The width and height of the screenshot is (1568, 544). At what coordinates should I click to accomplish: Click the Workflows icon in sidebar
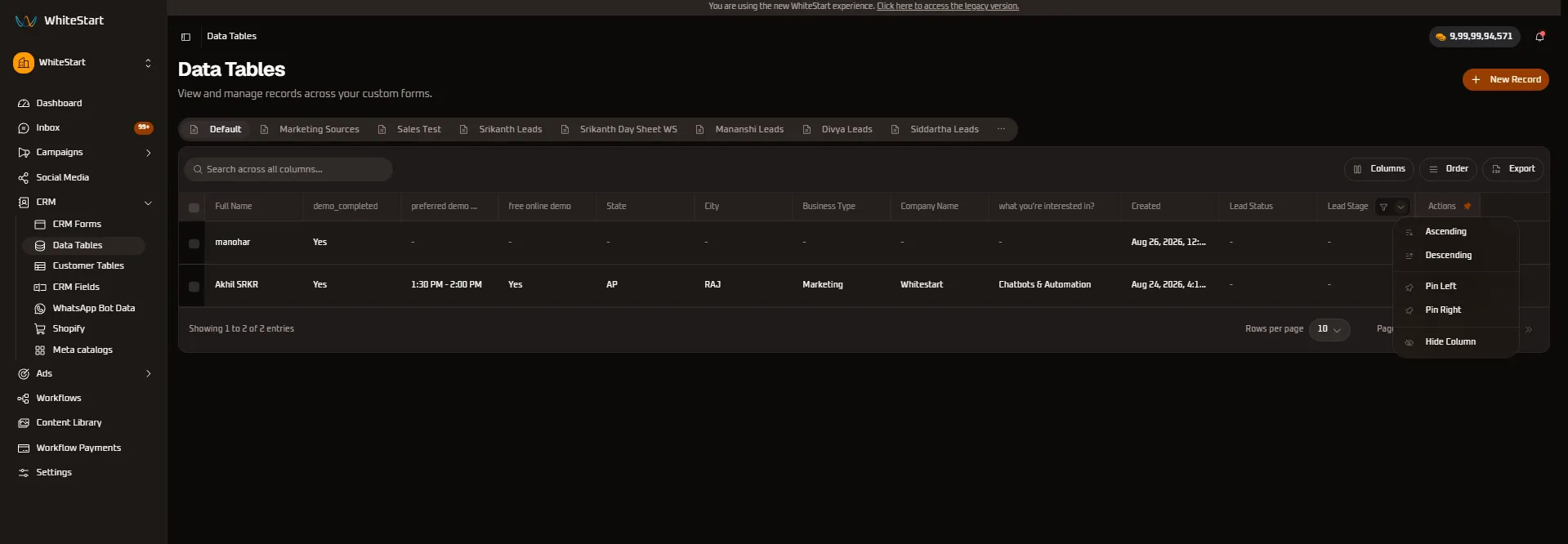(x=24, y=399)
